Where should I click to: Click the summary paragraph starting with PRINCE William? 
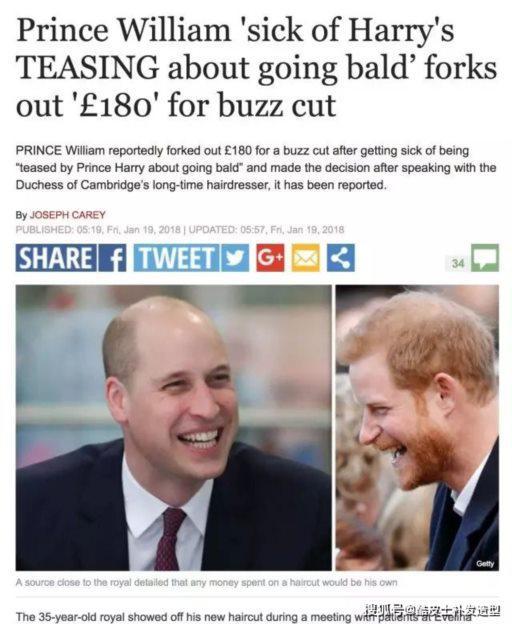click(255, 168)
